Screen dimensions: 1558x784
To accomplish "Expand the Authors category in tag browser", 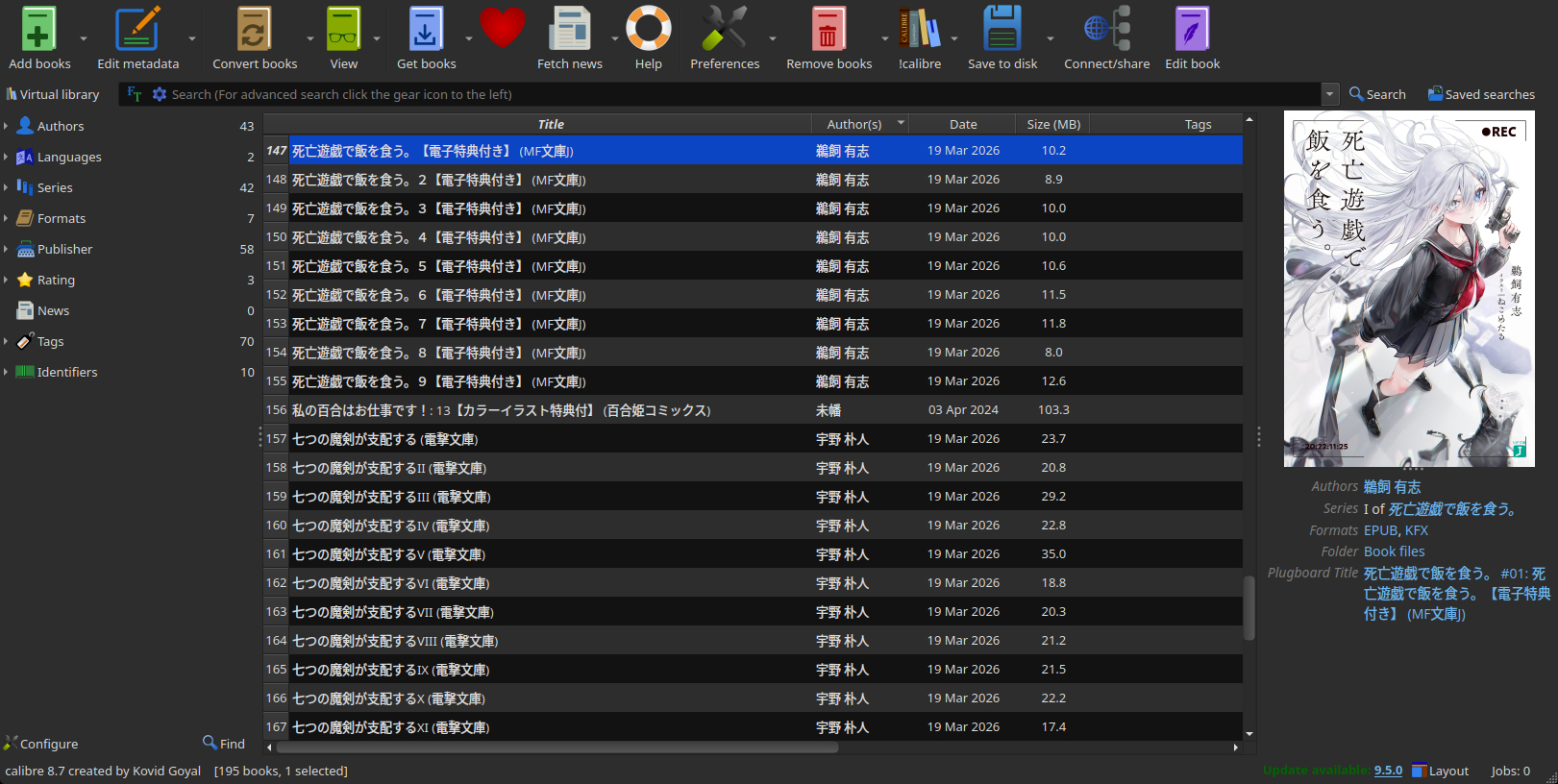I will (6, 126).
